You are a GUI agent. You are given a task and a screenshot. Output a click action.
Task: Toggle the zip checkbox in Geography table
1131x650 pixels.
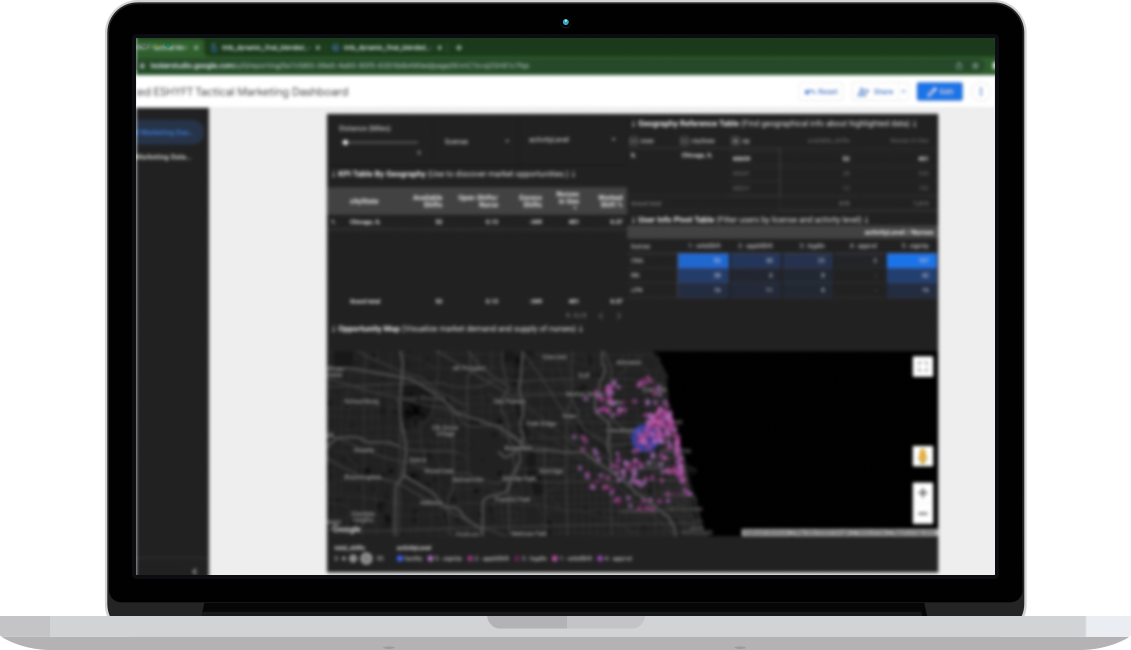pyautogui.click(x=735, y=141)
